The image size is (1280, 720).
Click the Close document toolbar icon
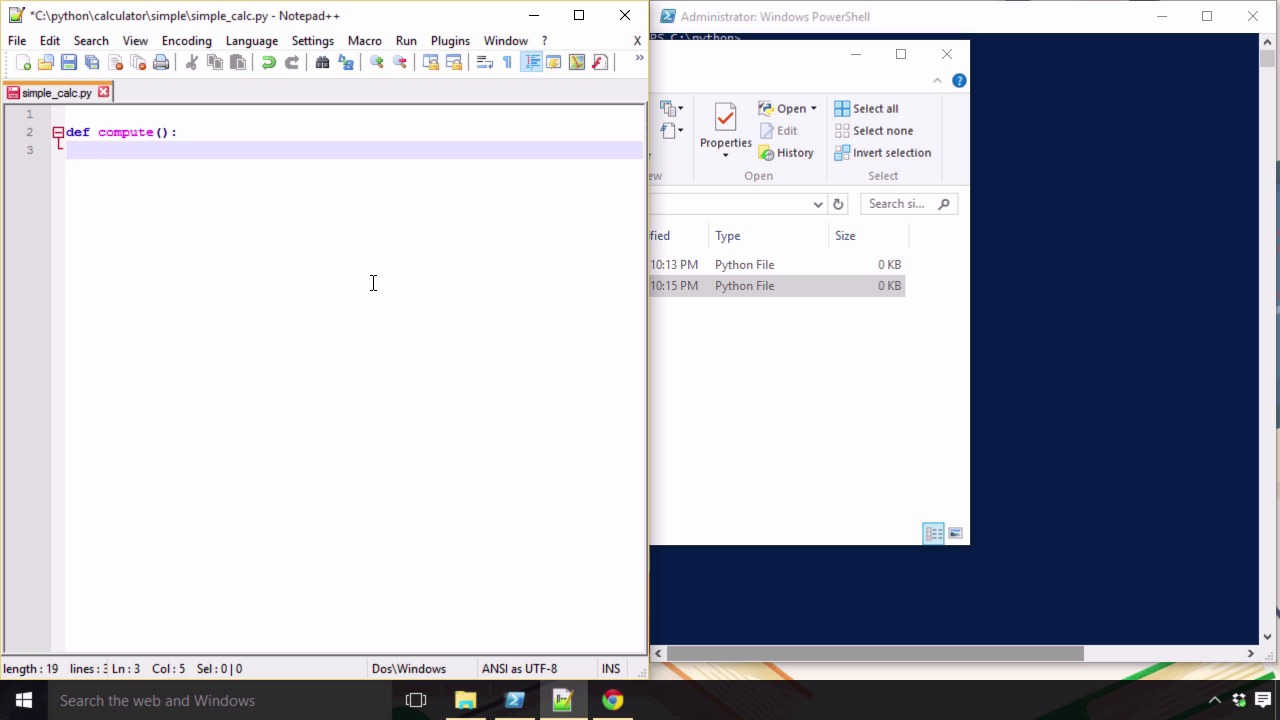coord(115,62)
